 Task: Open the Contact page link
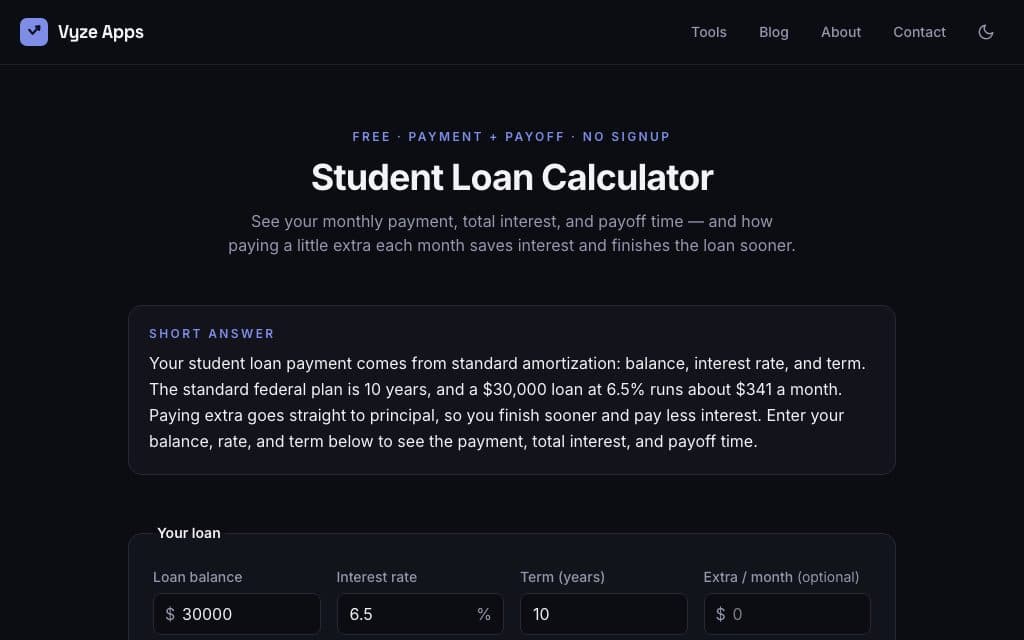(919, 32)
